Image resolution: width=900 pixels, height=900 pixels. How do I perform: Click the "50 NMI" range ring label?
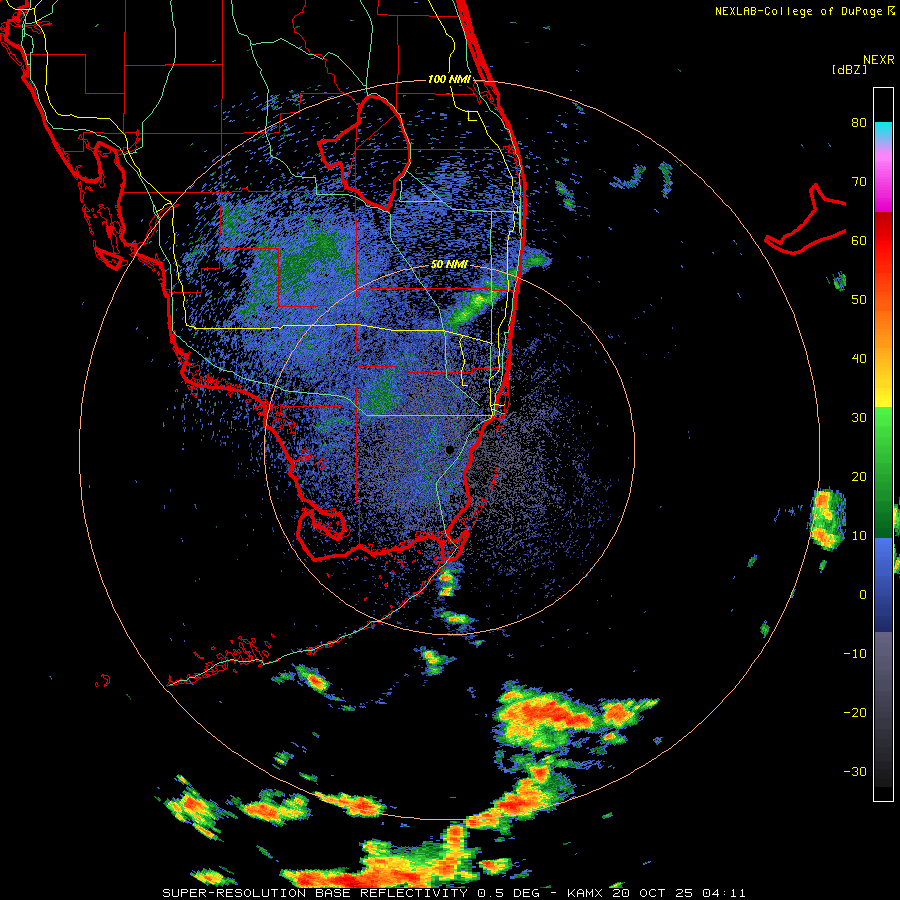coord(449,264)
